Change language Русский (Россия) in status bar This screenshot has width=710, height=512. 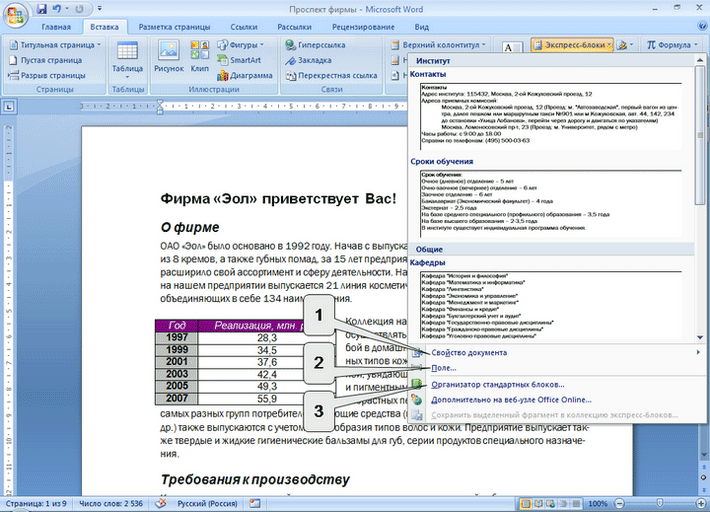[207, 503]
